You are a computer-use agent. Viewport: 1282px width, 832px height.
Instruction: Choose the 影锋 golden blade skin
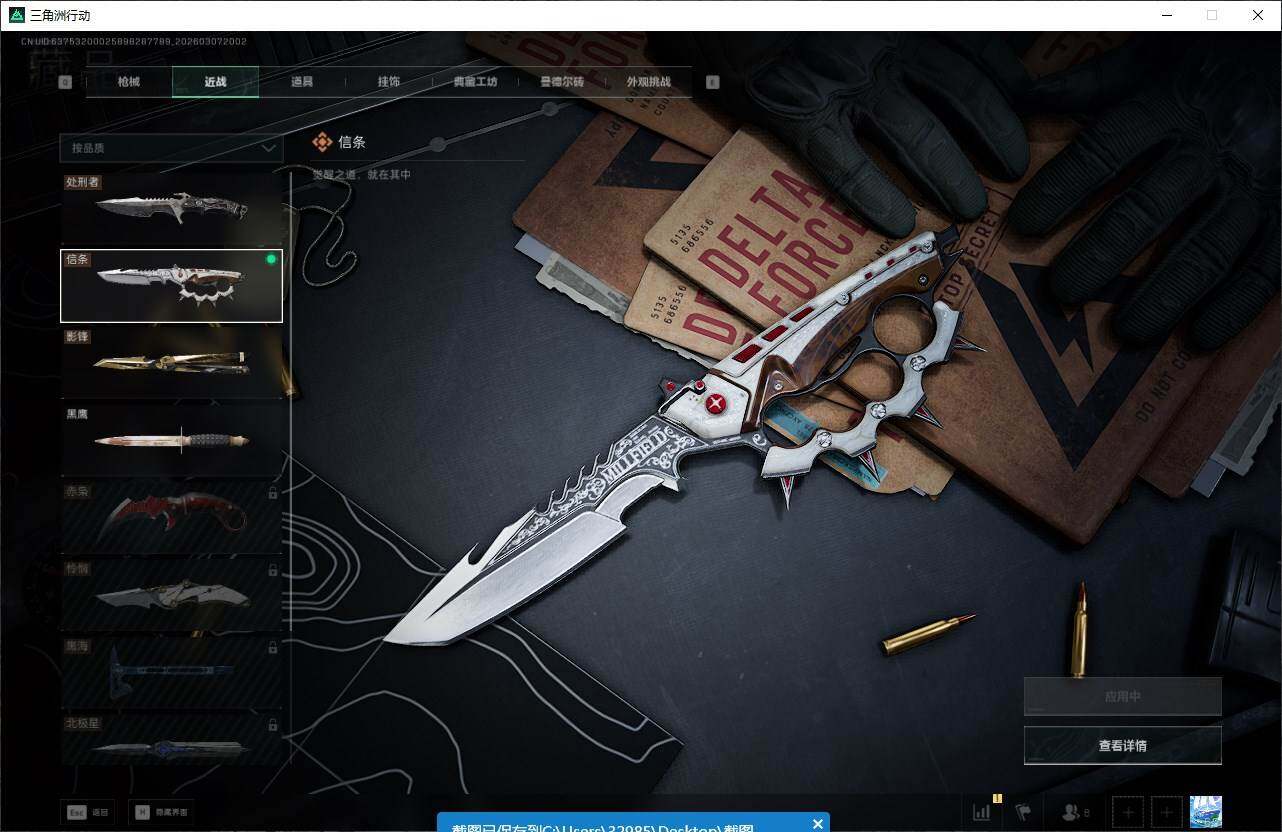171,363
